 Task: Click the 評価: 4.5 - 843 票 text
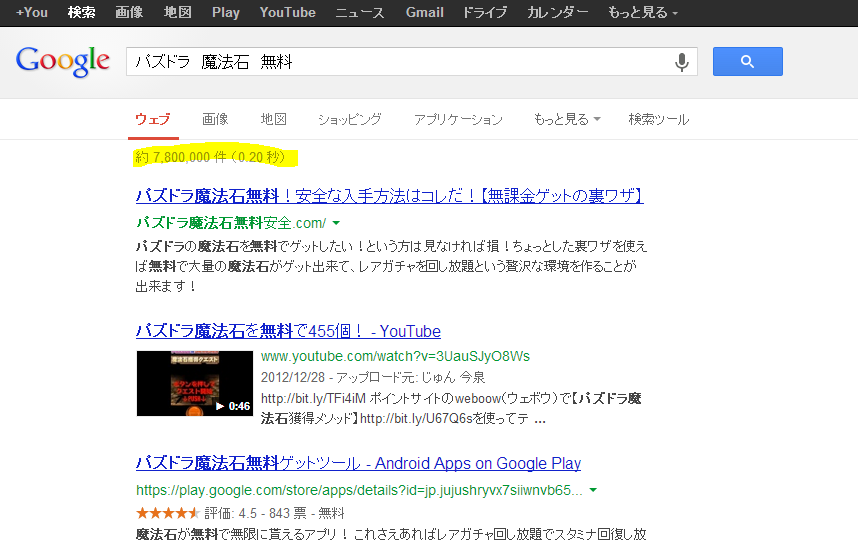coord(256,513)
